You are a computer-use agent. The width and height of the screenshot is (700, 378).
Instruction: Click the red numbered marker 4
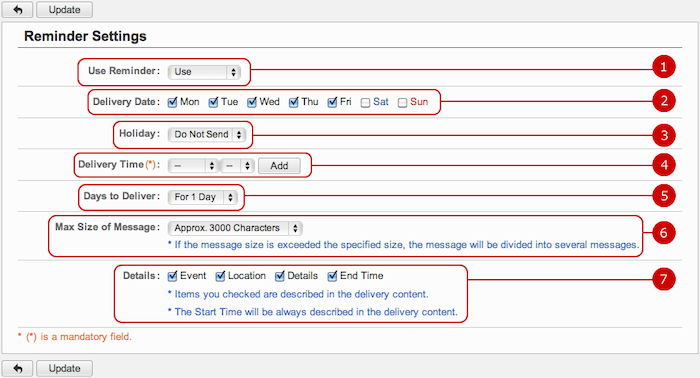click(663, 165)
